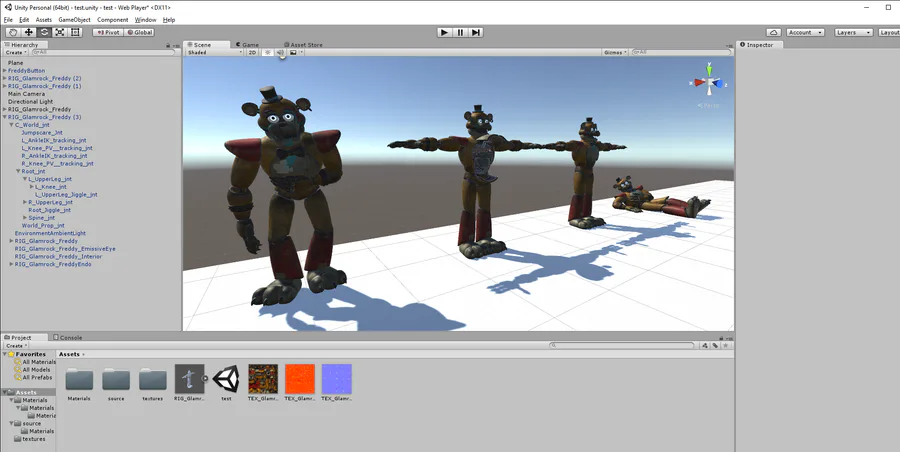Image resolution: width=900 pixels, height=452 pixels.
Task: Lock the Hierarchy panel
Action: coord(168,45)
